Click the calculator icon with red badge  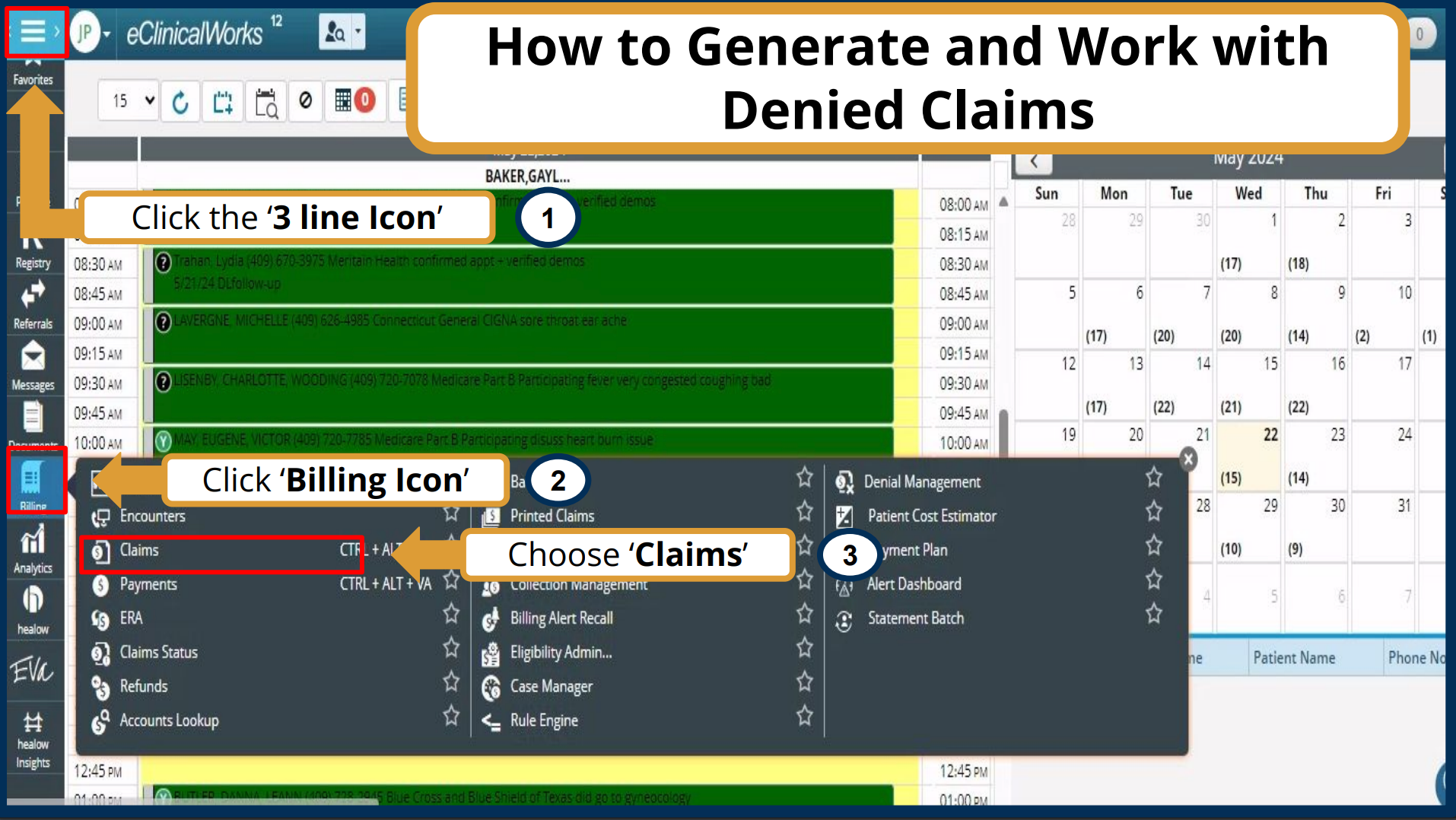[x=354, y=100]
